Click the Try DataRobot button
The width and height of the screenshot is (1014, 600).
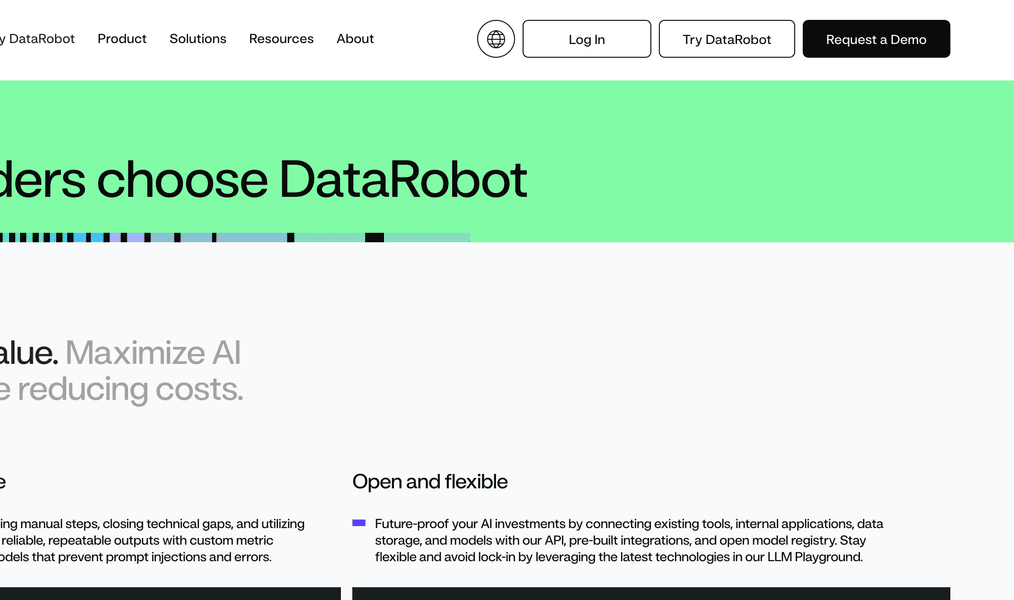[727, 39]
